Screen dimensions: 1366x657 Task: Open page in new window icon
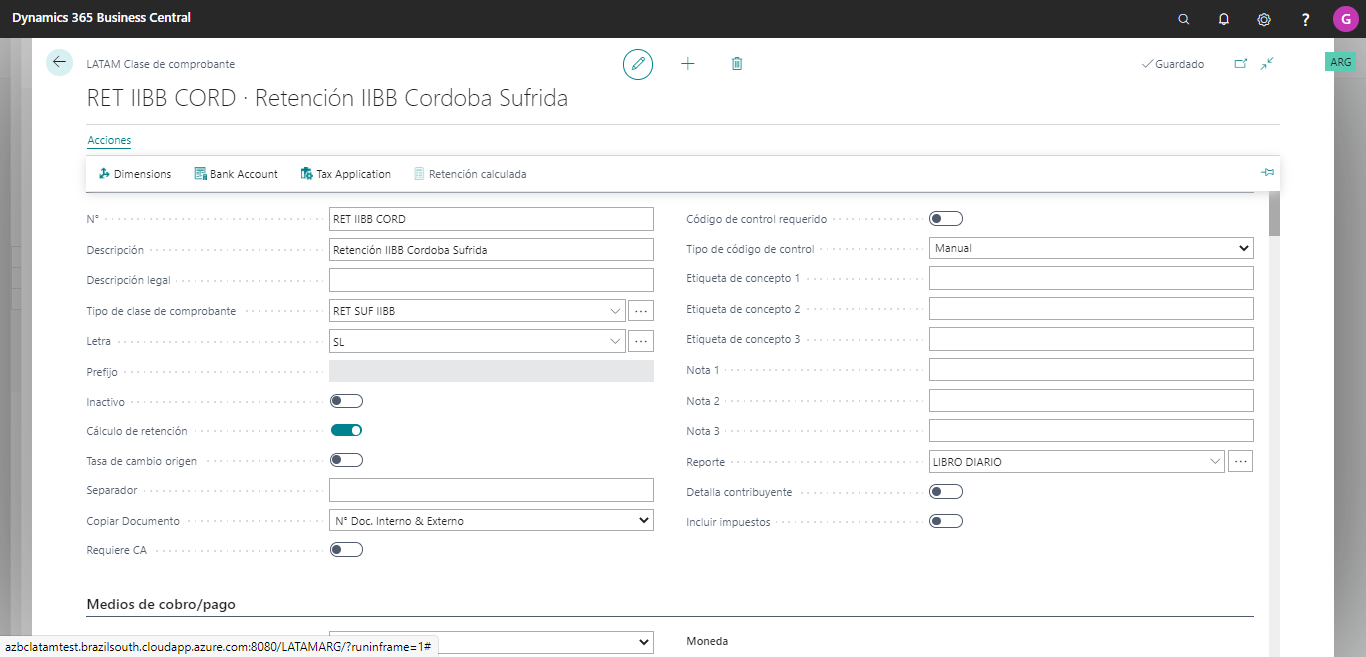[x=1241, y=63]
